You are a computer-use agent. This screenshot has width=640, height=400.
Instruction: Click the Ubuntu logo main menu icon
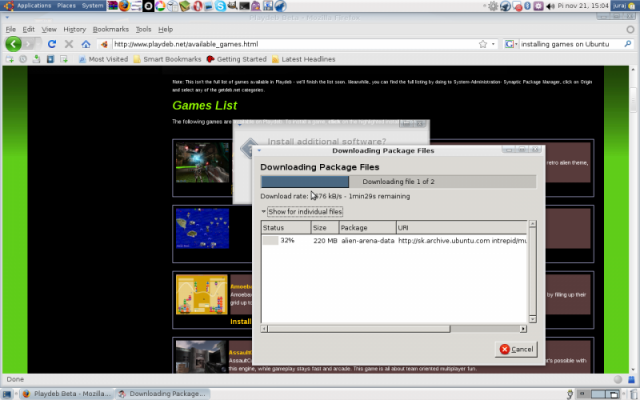tap(9, 6)
